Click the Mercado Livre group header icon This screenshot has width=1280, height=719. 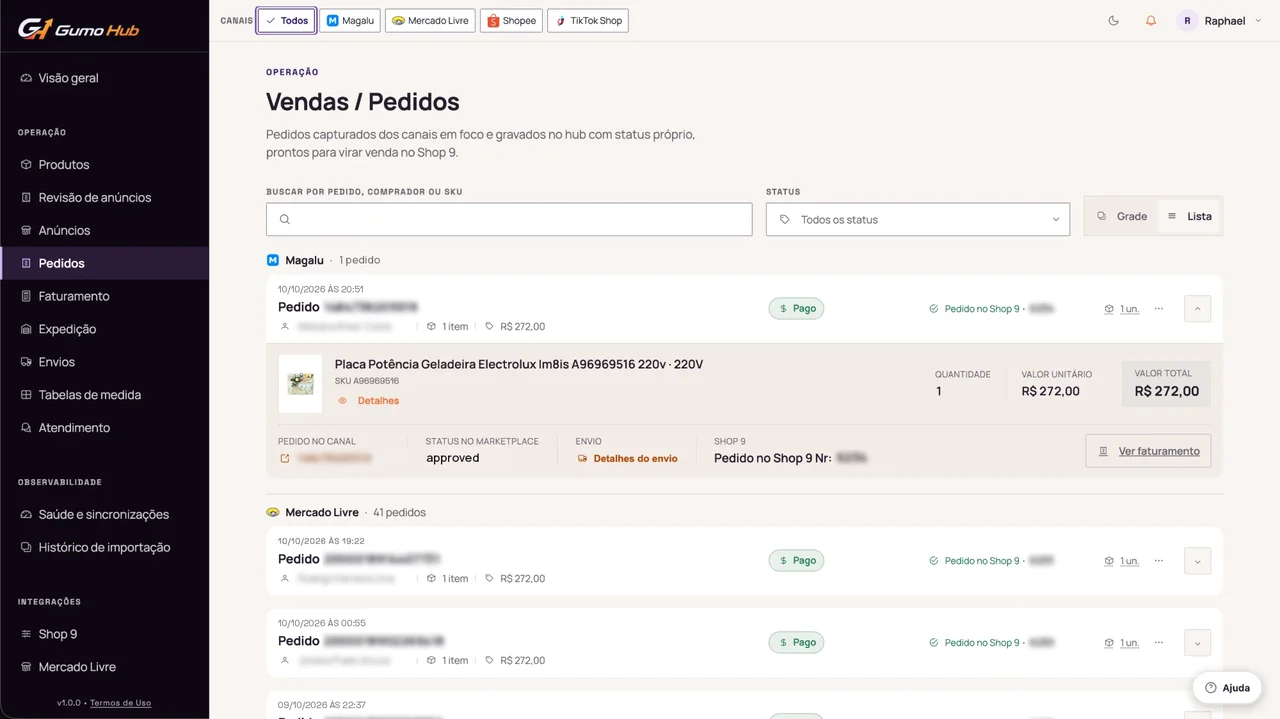click(272, 512)
